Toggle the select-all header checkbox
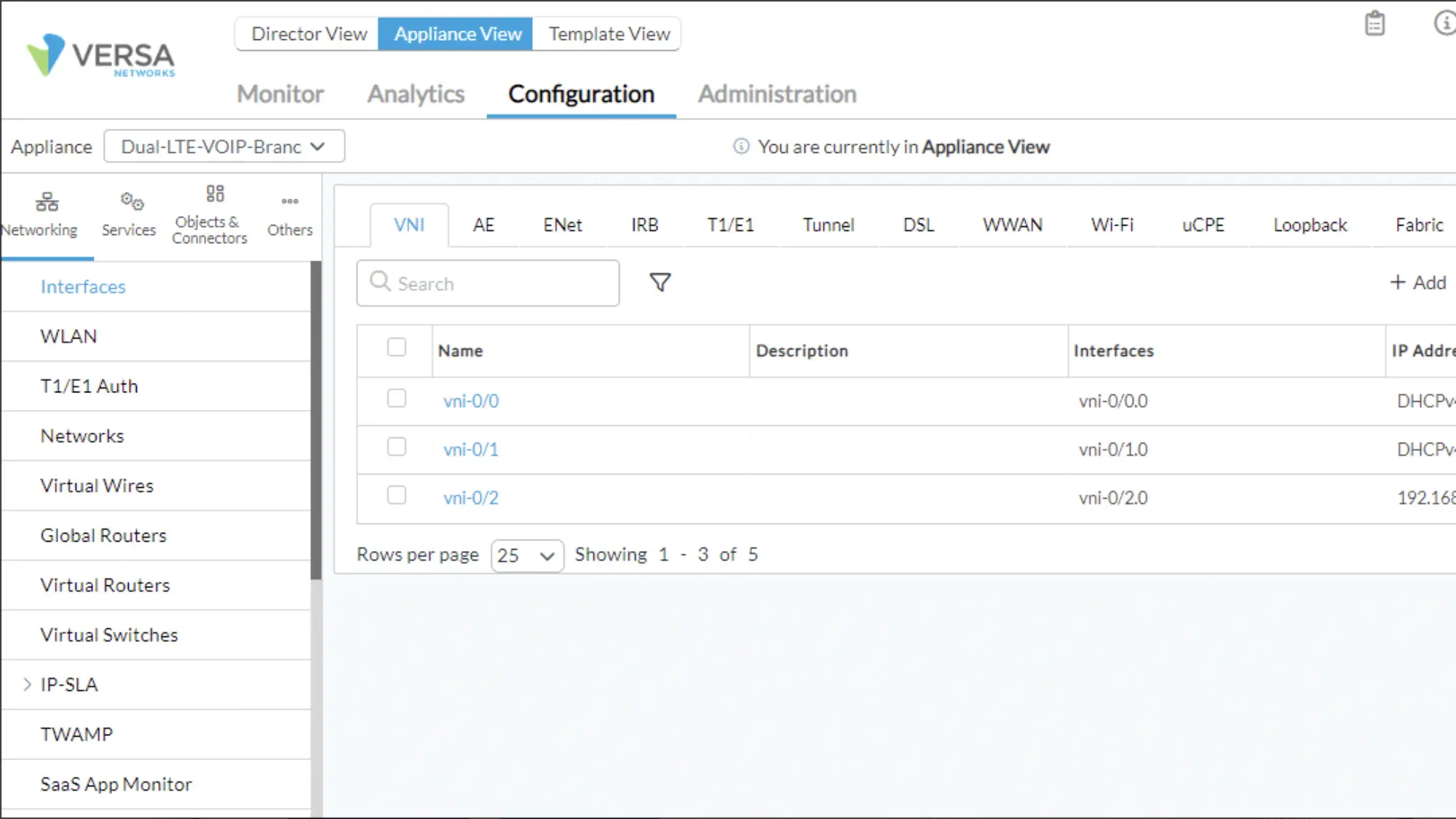Viewport: 1456px width, 819px height. pyautogui.click(x=397, y=348)
